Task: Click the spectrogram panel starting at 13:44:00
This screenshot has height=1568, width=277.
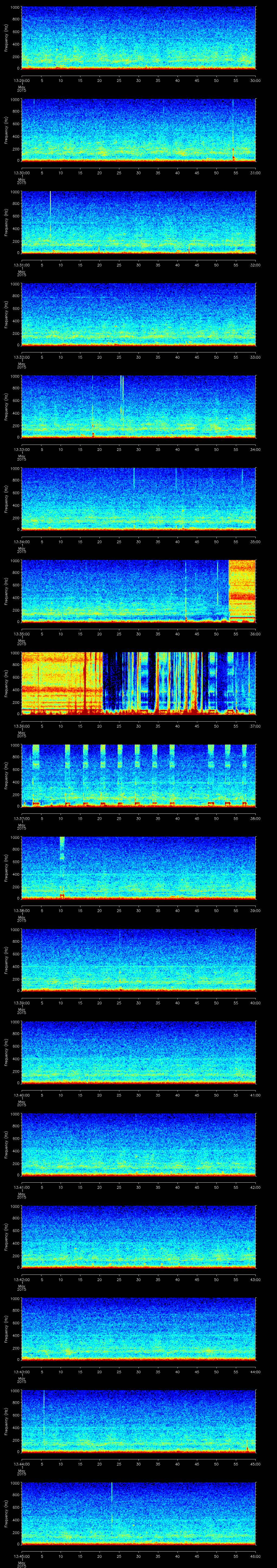Action: tap(138, 1421)
